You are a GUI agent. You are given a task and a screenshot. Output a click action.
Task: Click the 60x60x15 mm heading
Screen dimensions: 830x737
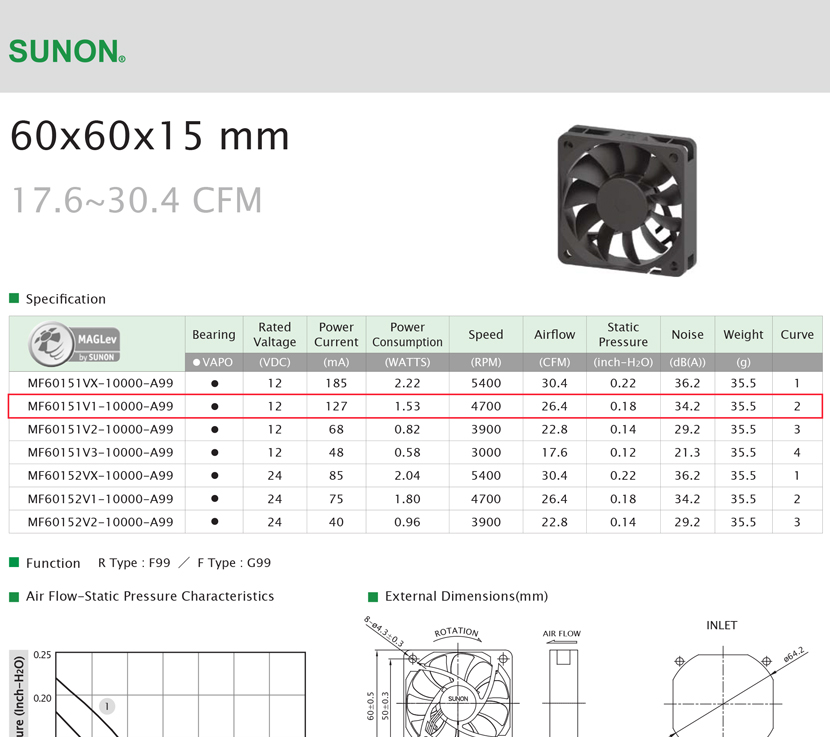pyautogui.click(x=150, y=136)
